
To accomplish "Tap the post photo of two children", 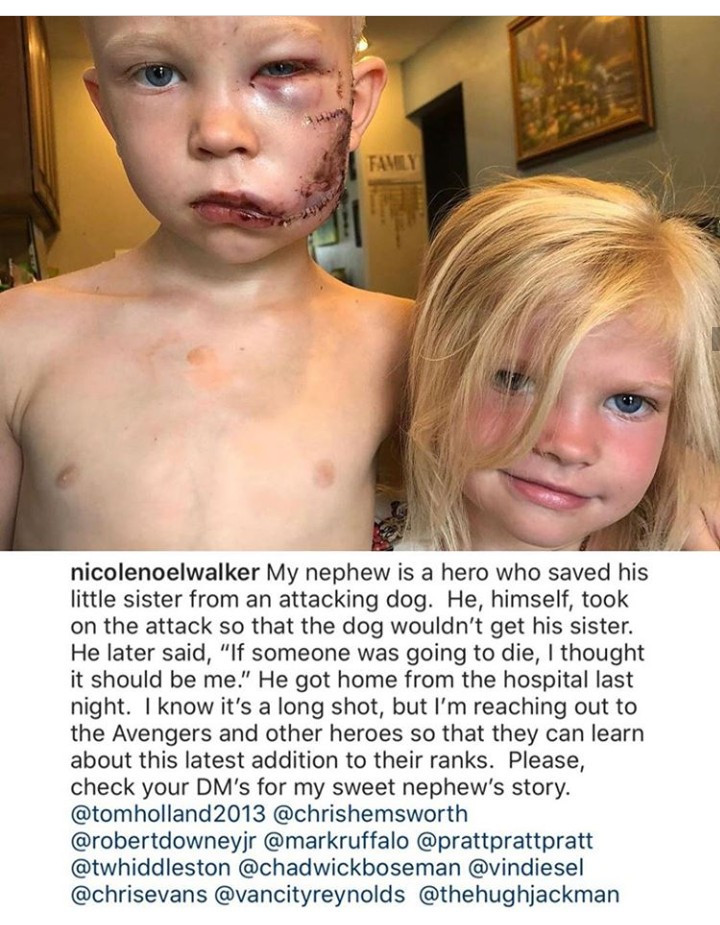I will coord(360,283).
